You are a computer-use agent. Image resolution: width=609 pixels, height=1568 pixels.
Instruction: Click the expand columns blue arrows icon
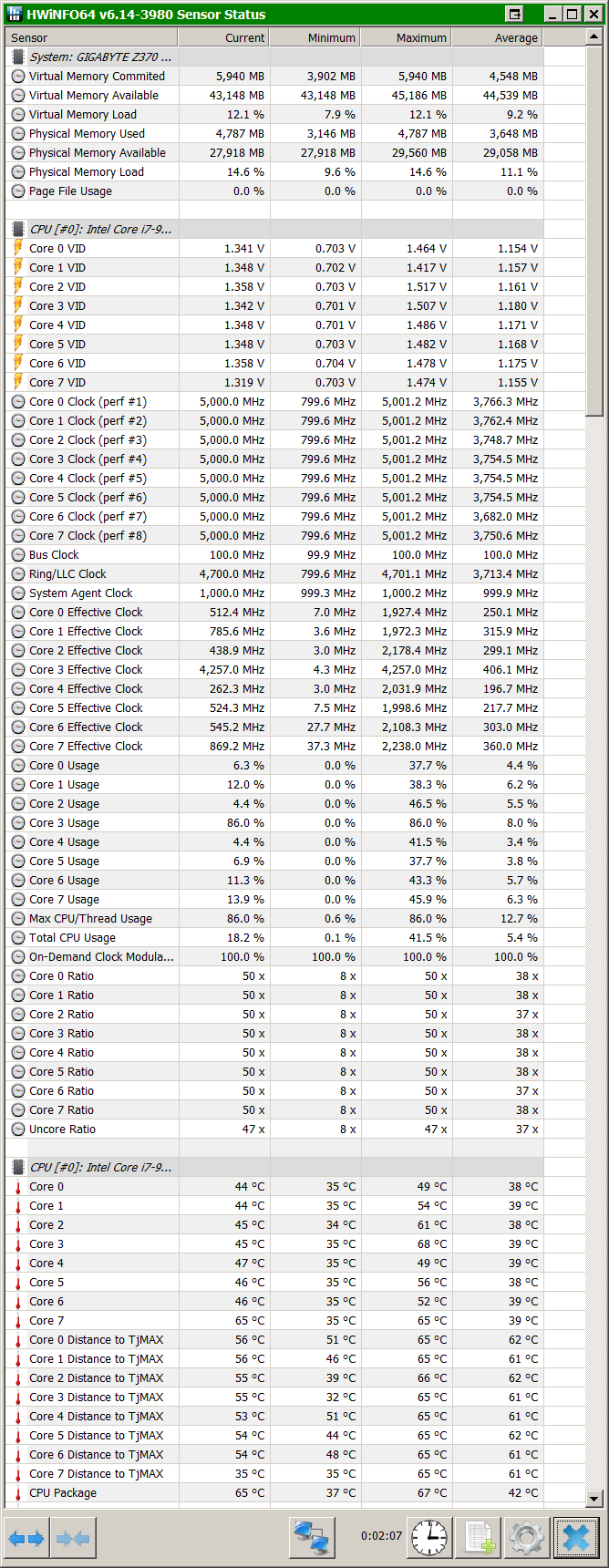point(26,1538)
